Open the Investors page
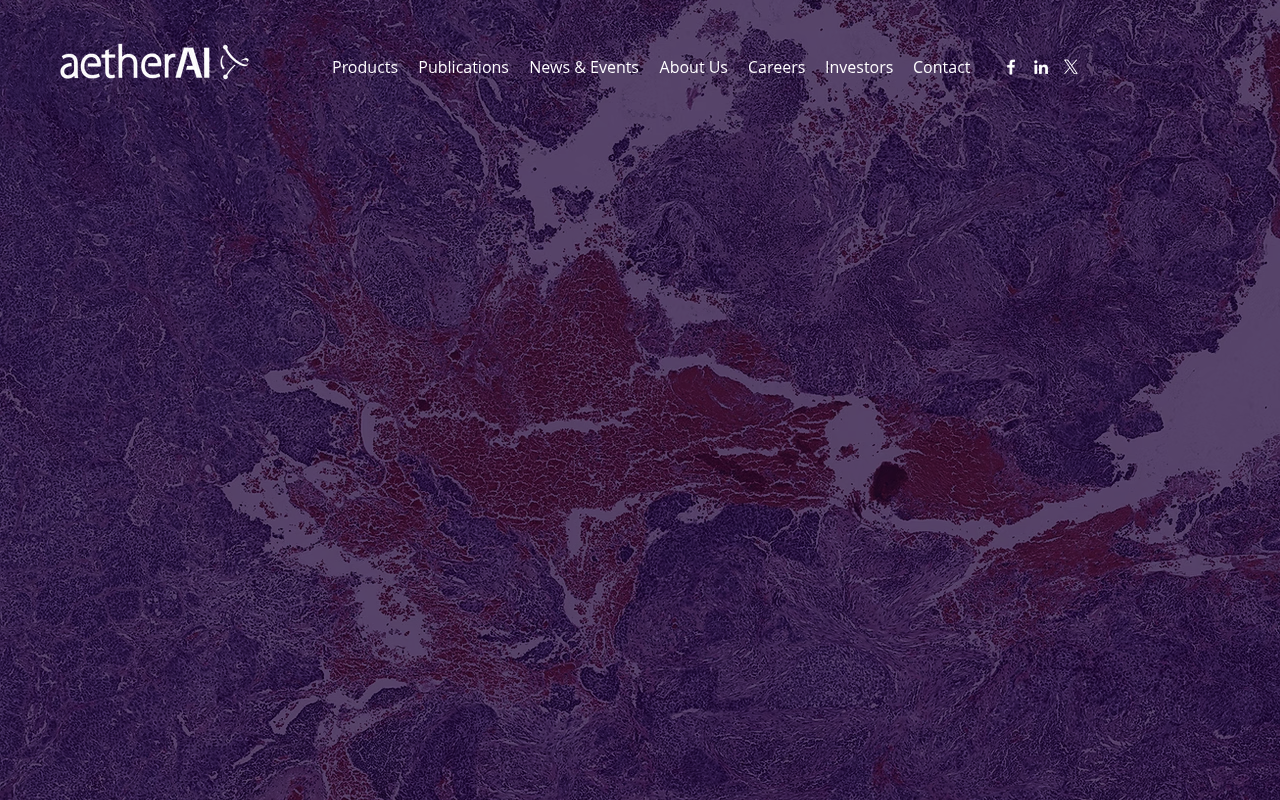This screenshot has height=800, width=1280. [859, 67]
